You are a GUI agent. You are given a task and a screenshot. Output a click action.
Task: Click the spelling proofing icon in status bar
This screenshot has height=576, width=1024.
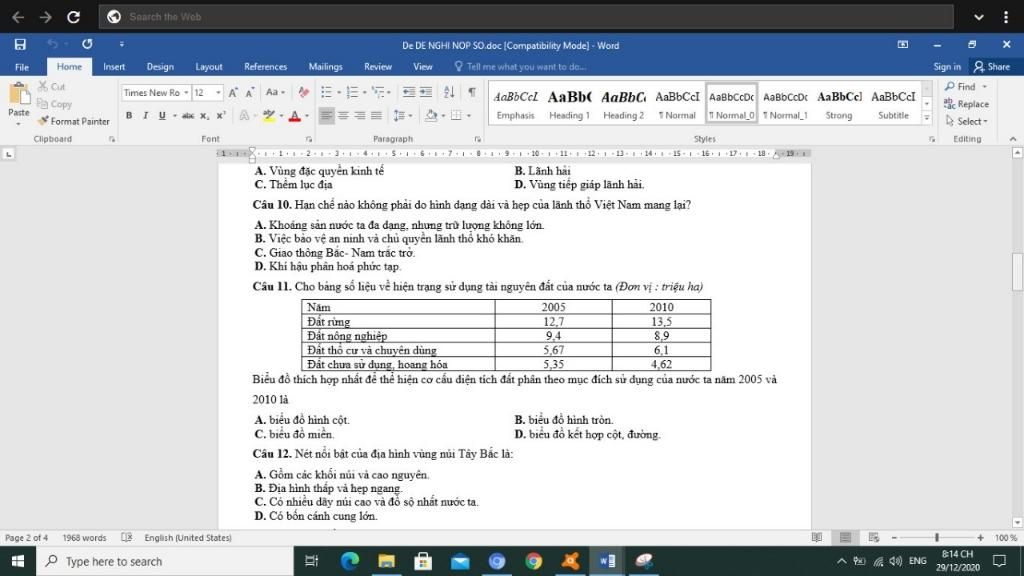(127, 537)
